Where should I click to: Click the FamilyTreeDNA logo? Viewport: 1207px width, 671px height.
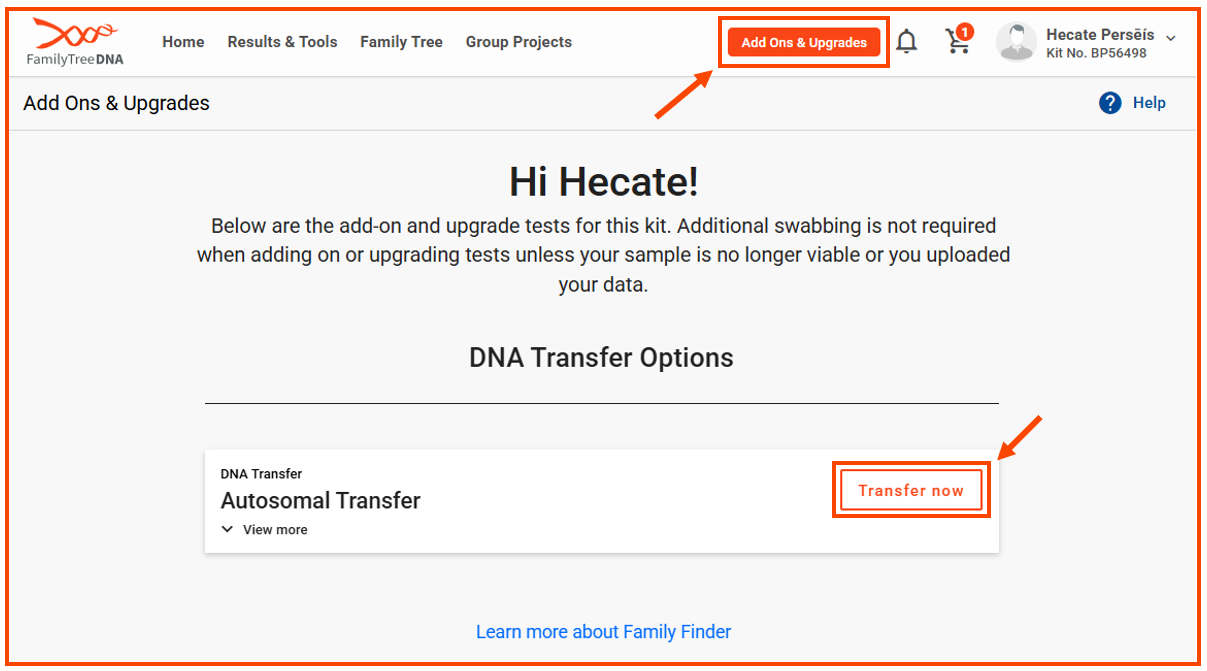coord(74,41)
